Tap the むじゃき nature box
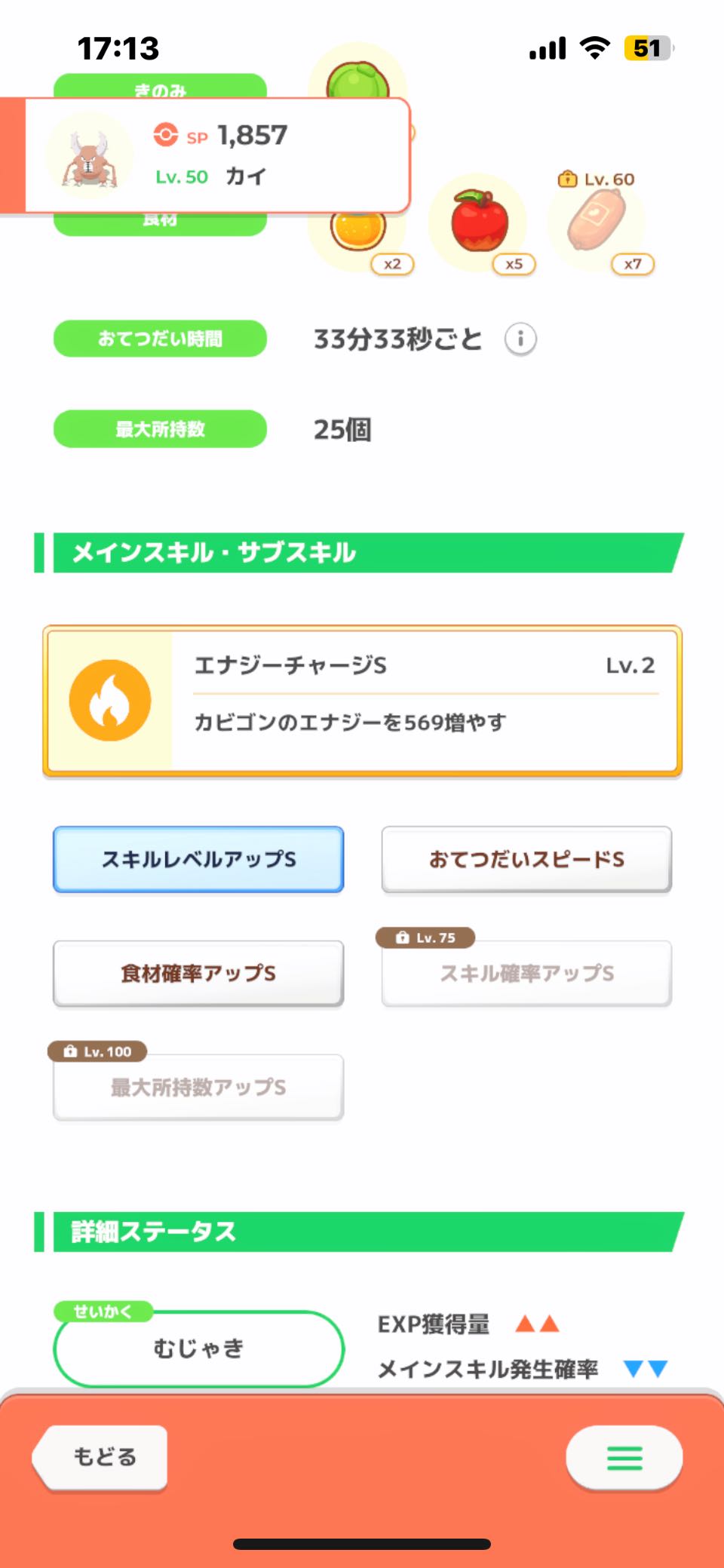 (198, 1348)
